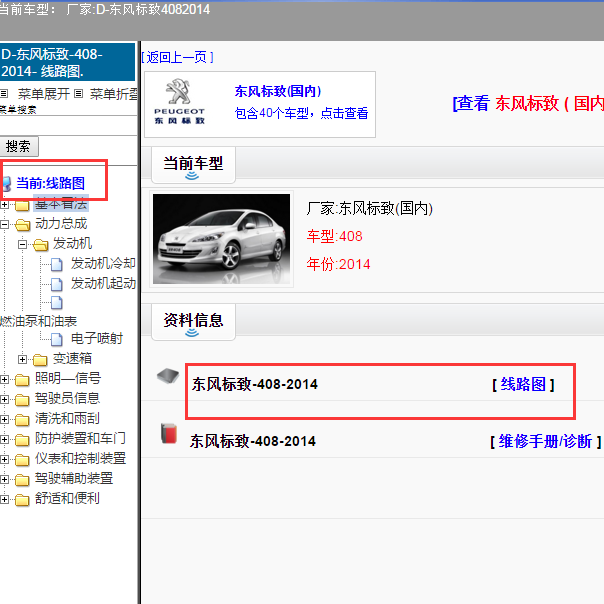Click the 菜单展开 menu option
The height and width of the screenshot is (604, 604).
click(44, 94)
